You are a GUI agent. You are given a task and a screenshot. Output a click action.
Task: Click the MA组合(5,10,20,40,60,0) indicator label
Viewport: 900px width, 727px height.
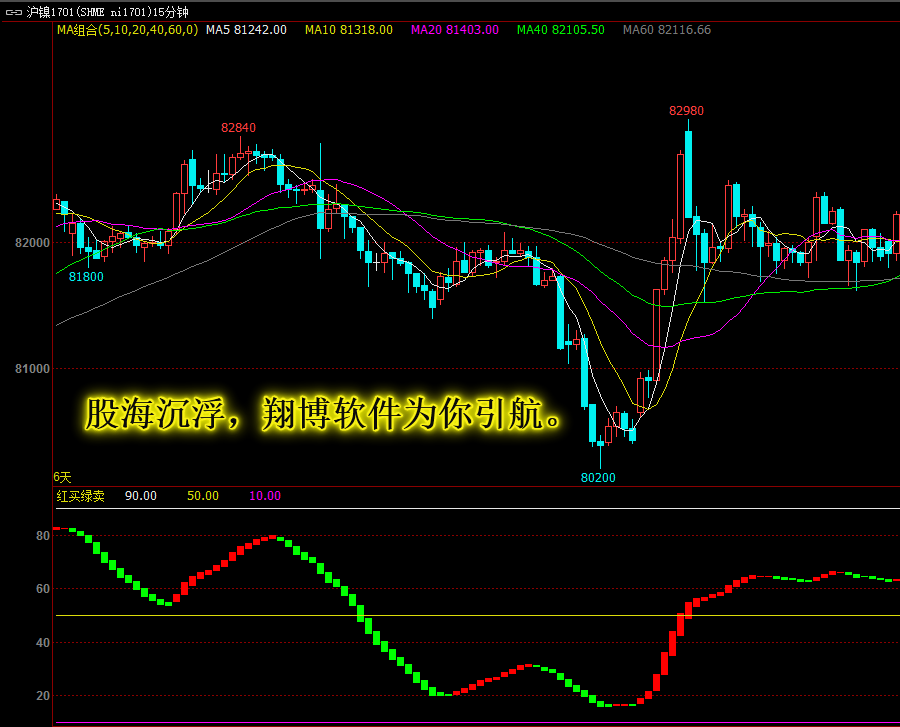coord(127,30)
